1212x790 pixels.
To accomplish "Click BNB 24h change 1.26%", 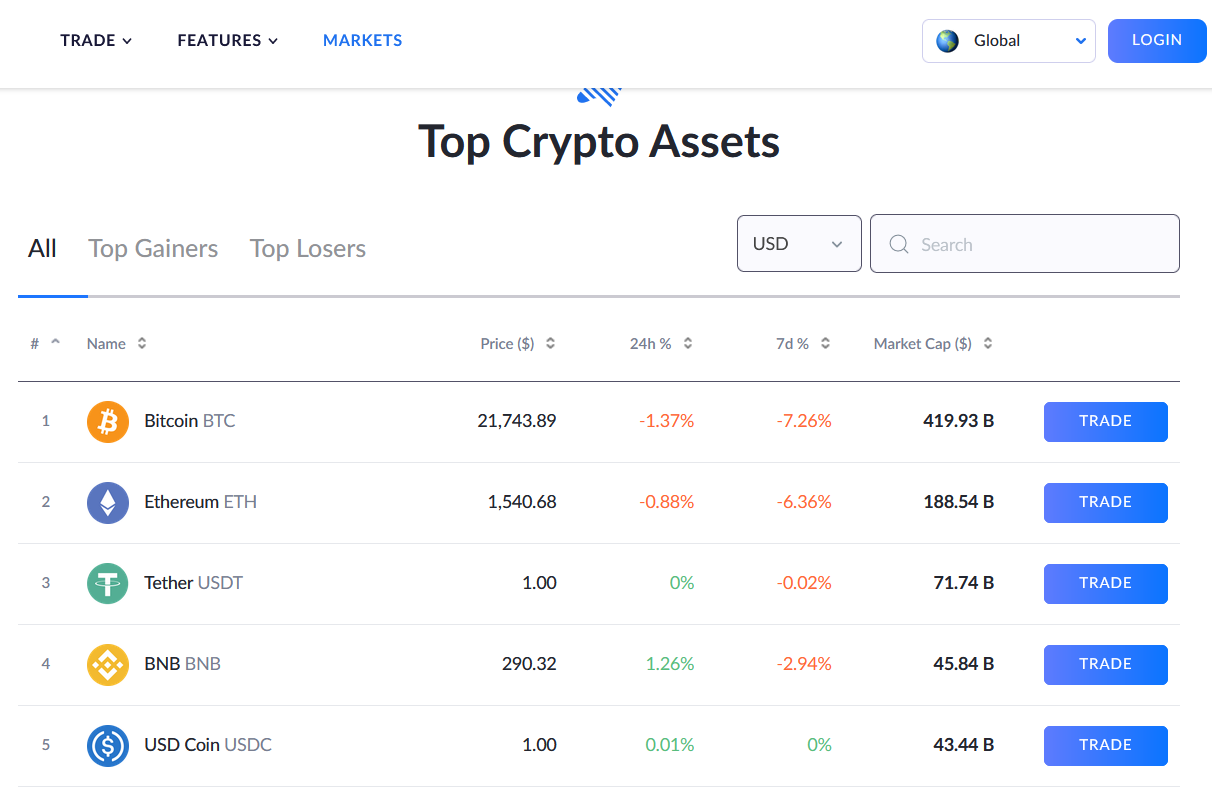I will (x=670, y=664).
